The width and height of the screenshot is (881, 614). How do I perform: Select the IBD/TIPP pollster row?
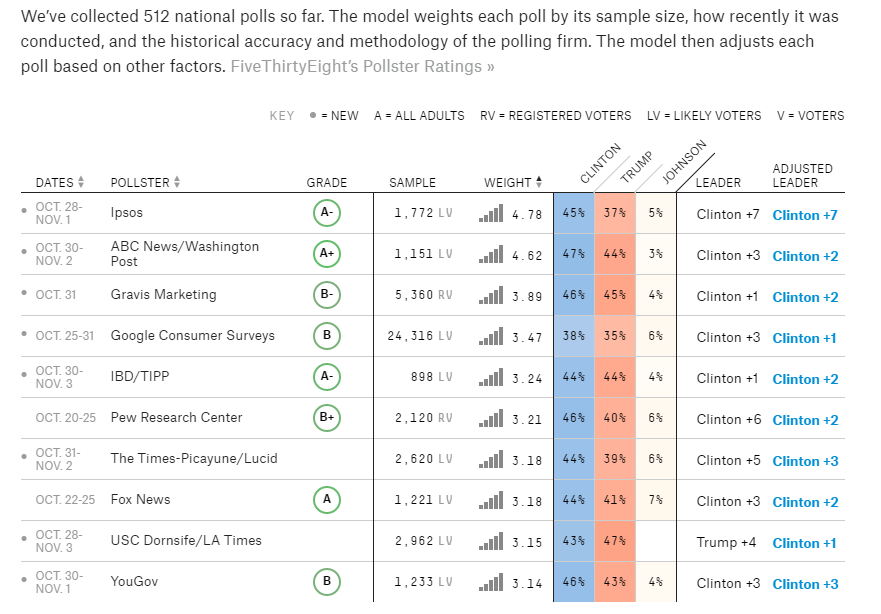[139, 377]
